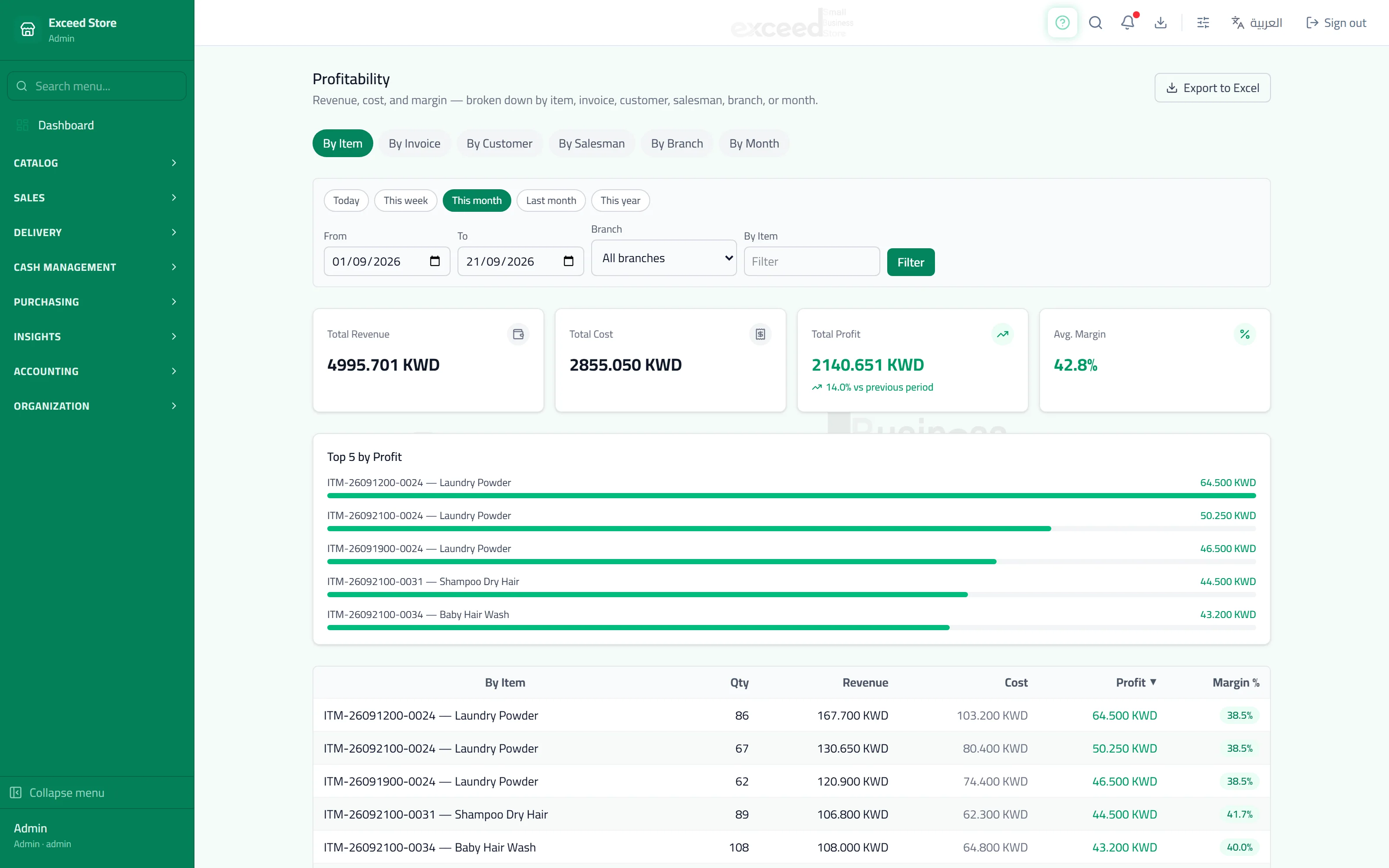Open the From date calendar picker icon
The width and height of the screenshot is (1389, 868).
[434, 261]
